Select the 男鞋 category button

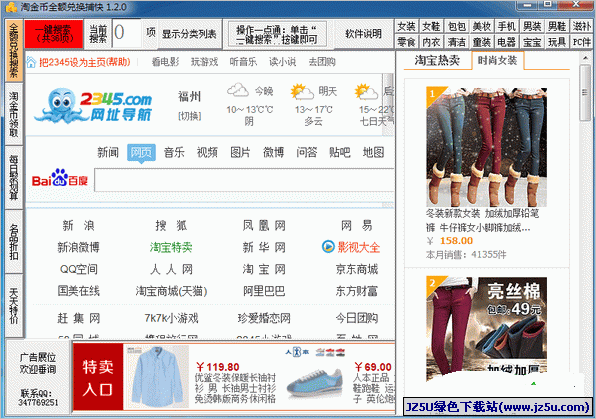click(x=557, y=27)
